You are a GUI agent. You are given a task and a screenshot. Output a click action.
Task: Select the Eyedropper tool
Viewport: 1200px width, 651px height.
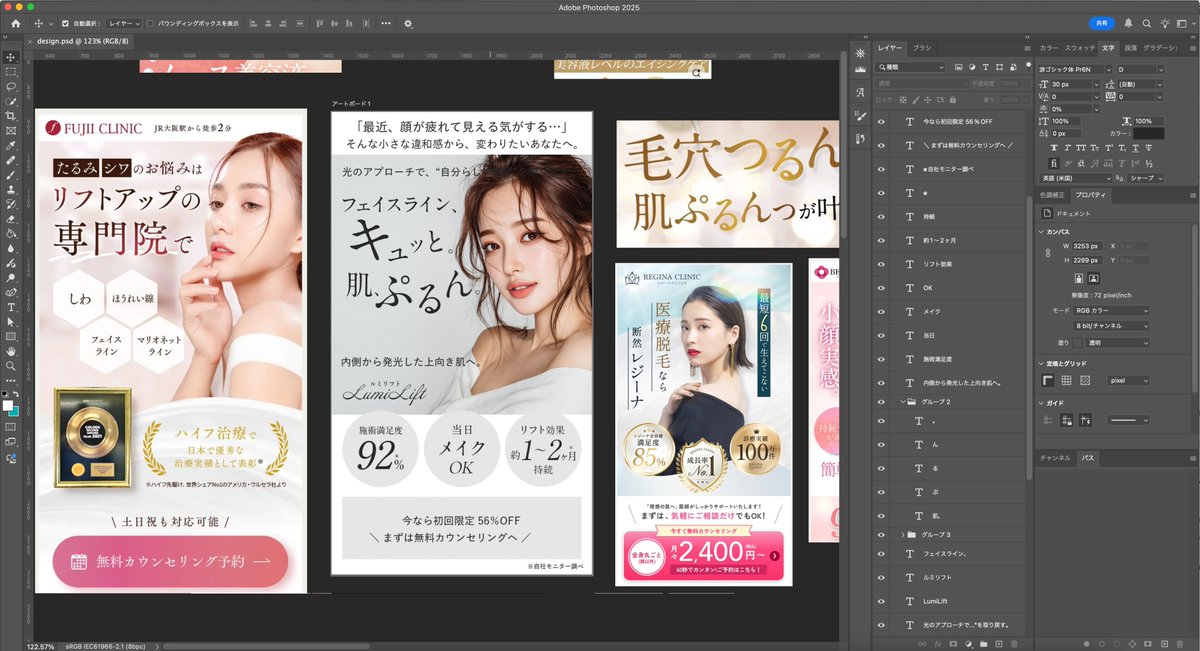pos(10,145)
